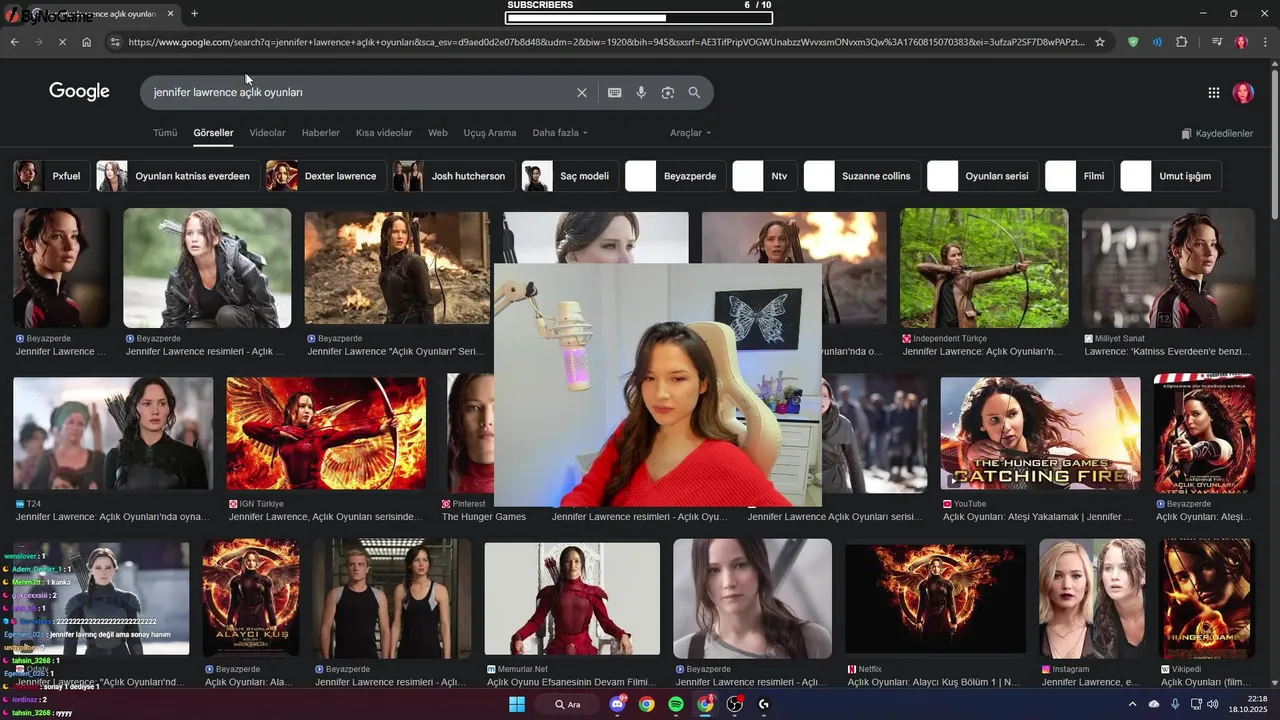Filter by Saç modeli chip
1280x720 pixels.
point(570,176)
